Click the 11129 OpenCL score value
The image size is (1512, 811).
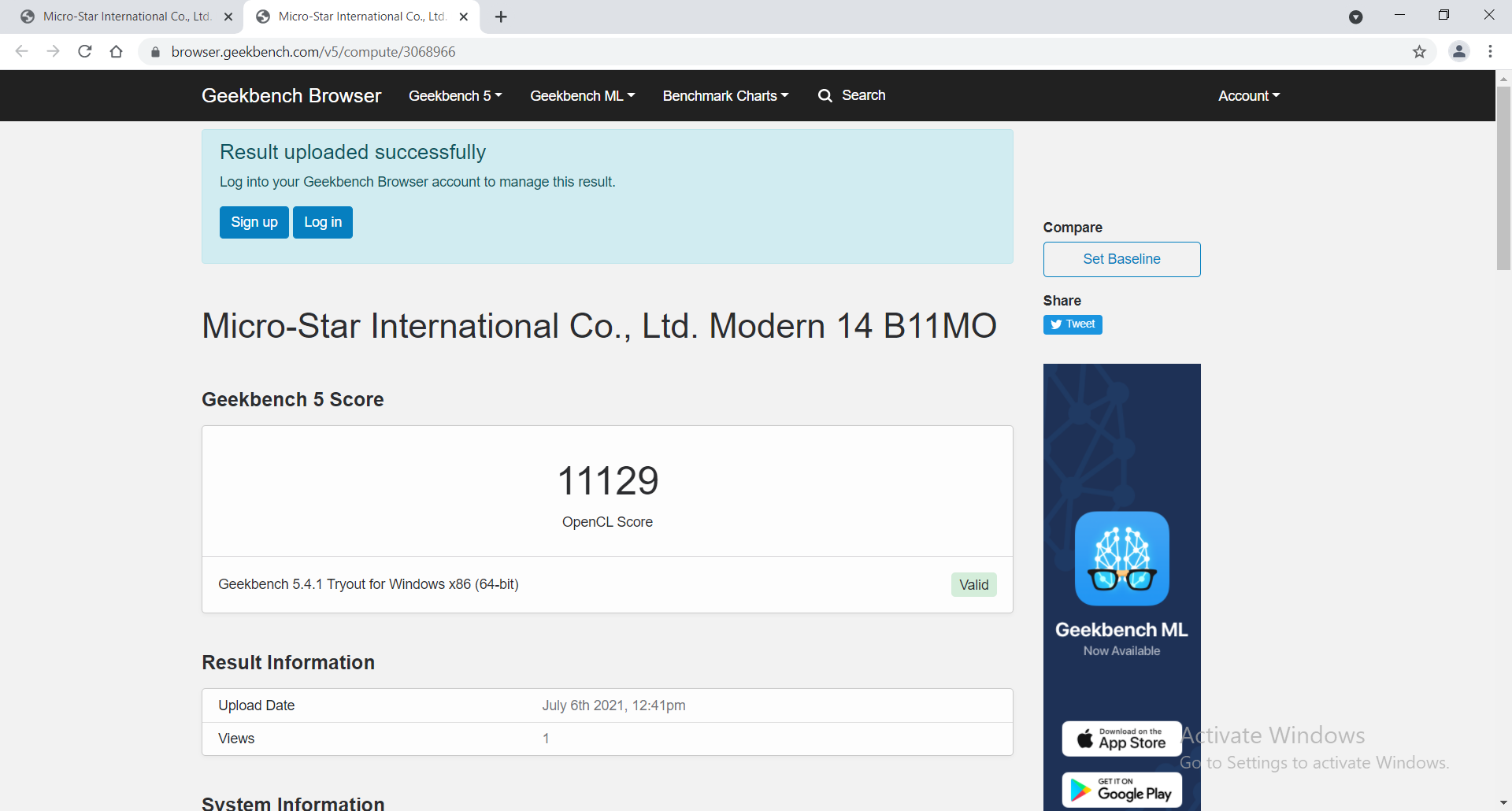click(x=608, y=480)
